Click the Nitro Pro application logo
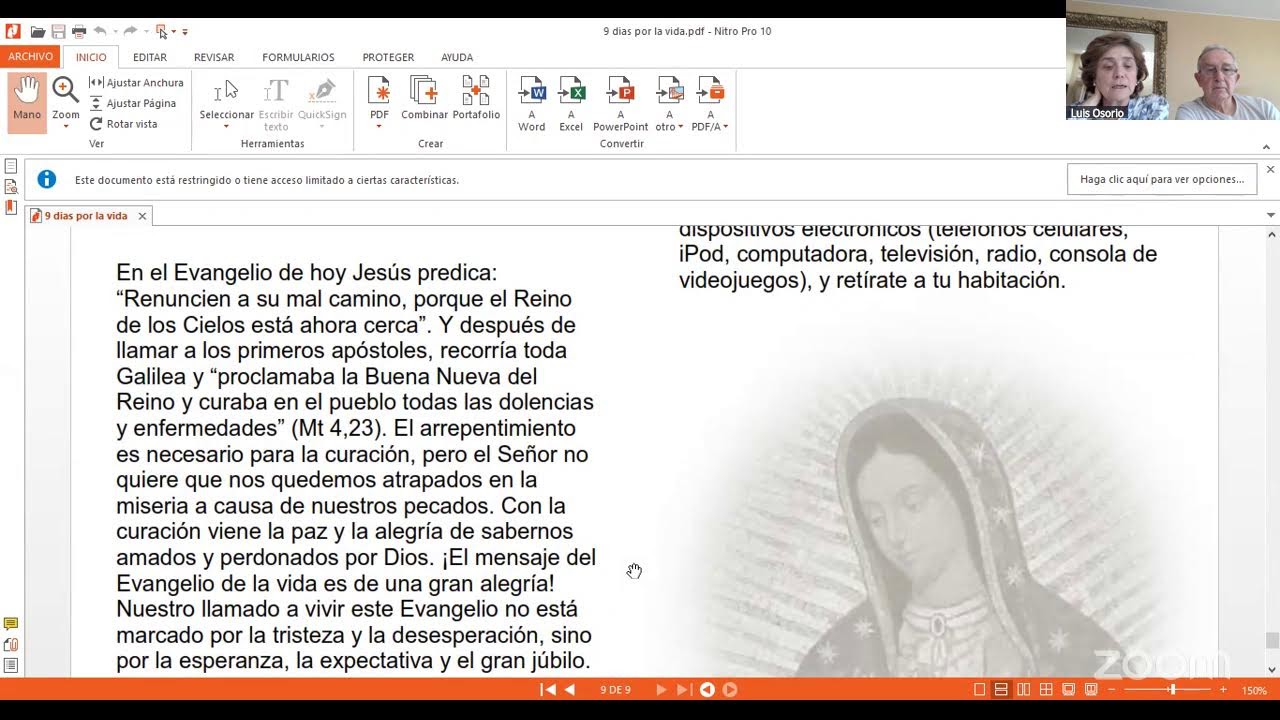The image size is (1280, 720). (x=13, y=32)
